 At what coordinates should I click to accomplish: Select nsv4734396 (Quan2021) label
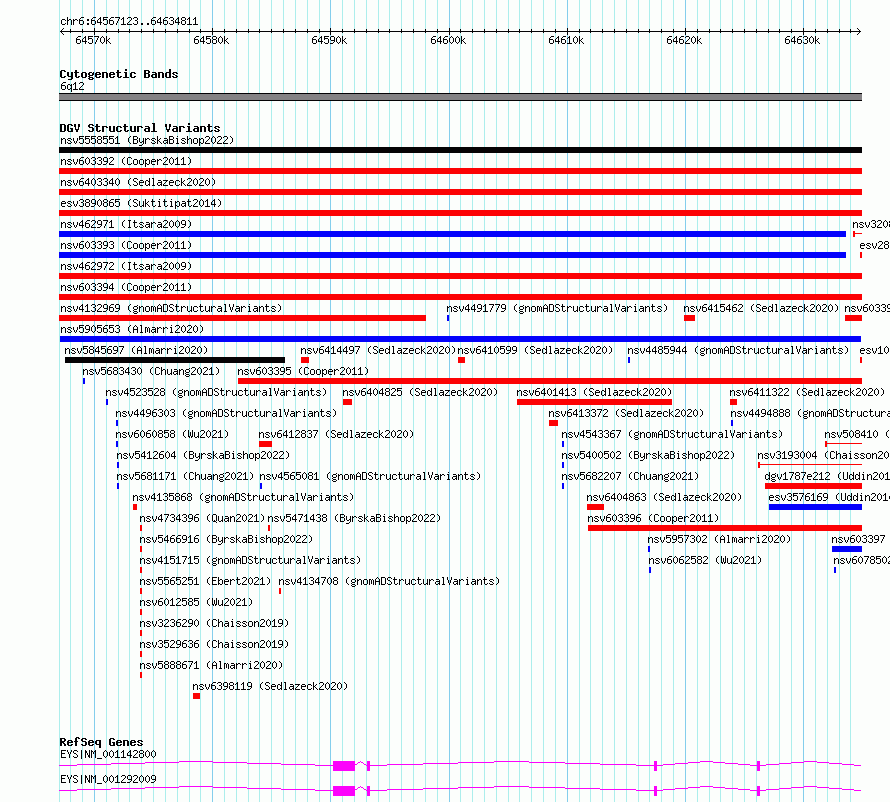202,518
